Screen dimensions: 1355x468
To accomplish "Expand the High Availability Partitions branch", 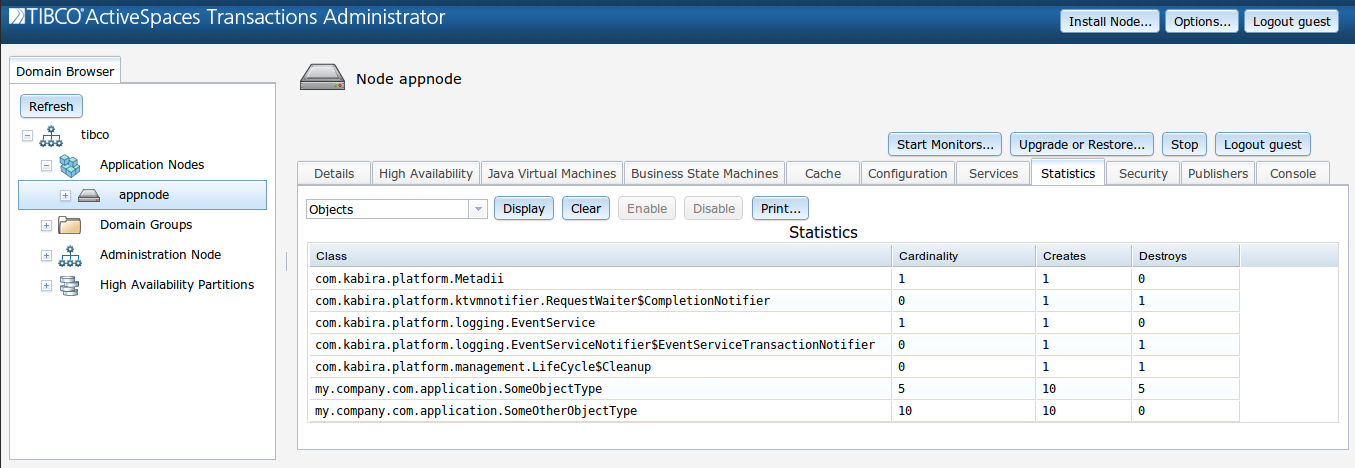I will (x=46, y=285).
